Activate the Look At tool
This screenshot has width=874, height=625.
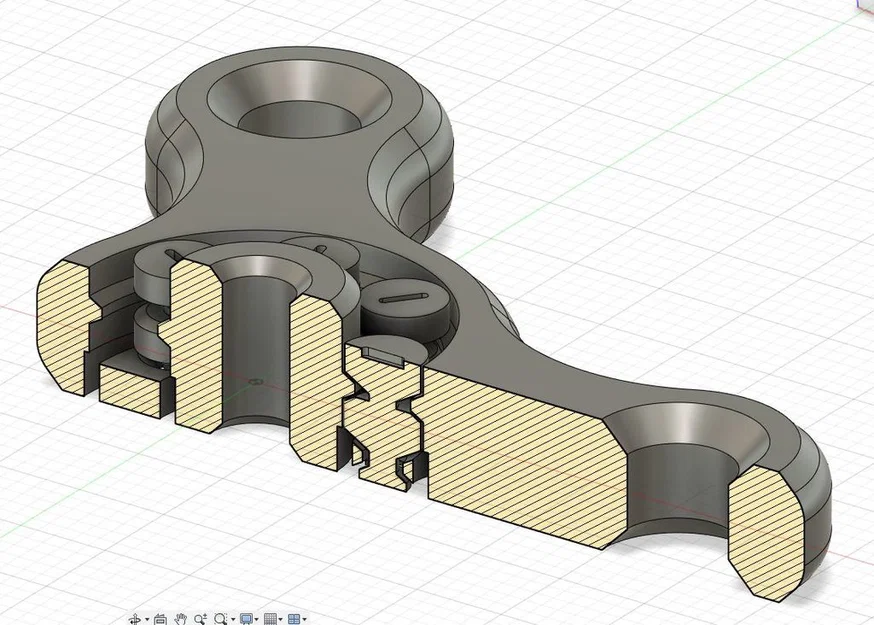pos(160,618)
